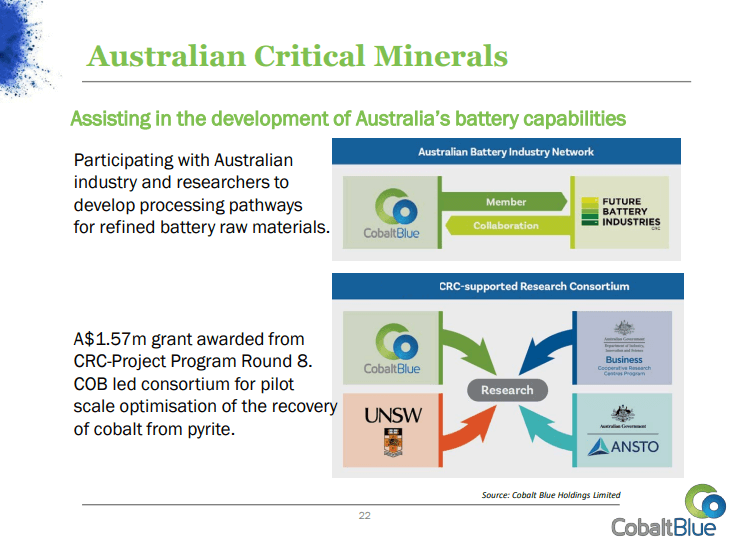
Task: Click 'CRC-Project Program Round 8.' text
Action: (193, 361)
